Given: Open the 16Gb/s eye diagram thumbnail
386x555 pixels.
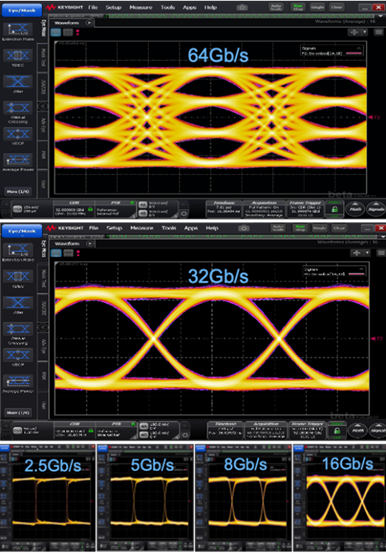Looking at the screenshot, I should pyautogui.click(x=339, y=498).
